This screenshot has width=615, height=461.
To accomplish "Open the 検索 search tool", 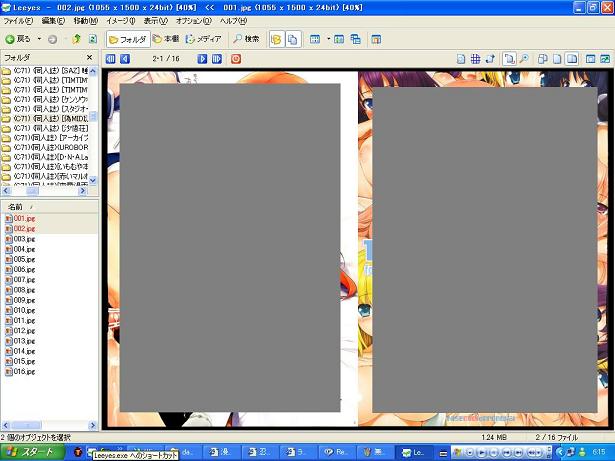I will point(246,39).
